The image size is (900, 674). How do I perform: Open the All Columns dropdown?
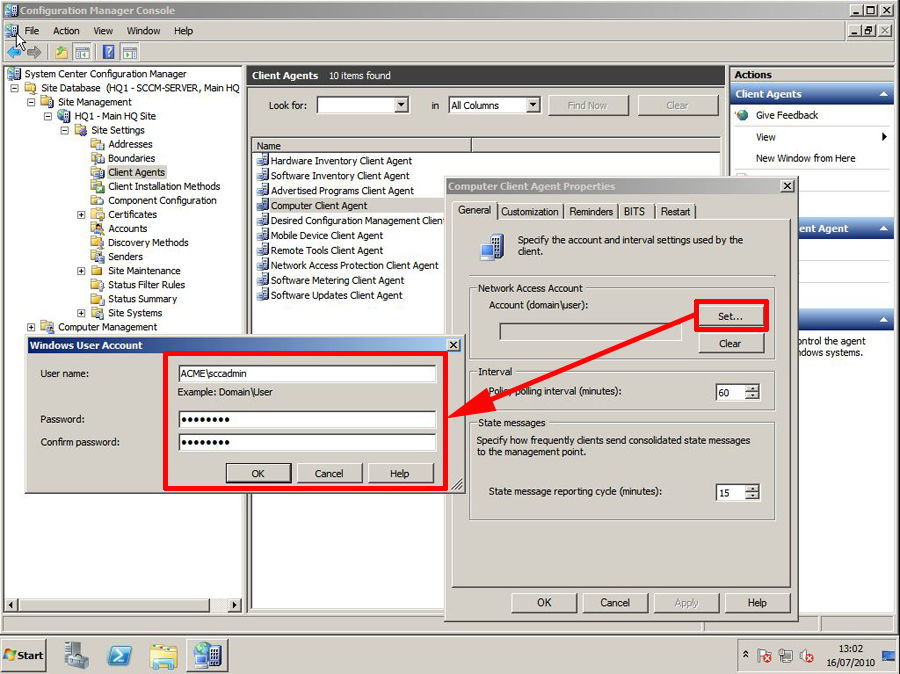click(x=533, y=105)
